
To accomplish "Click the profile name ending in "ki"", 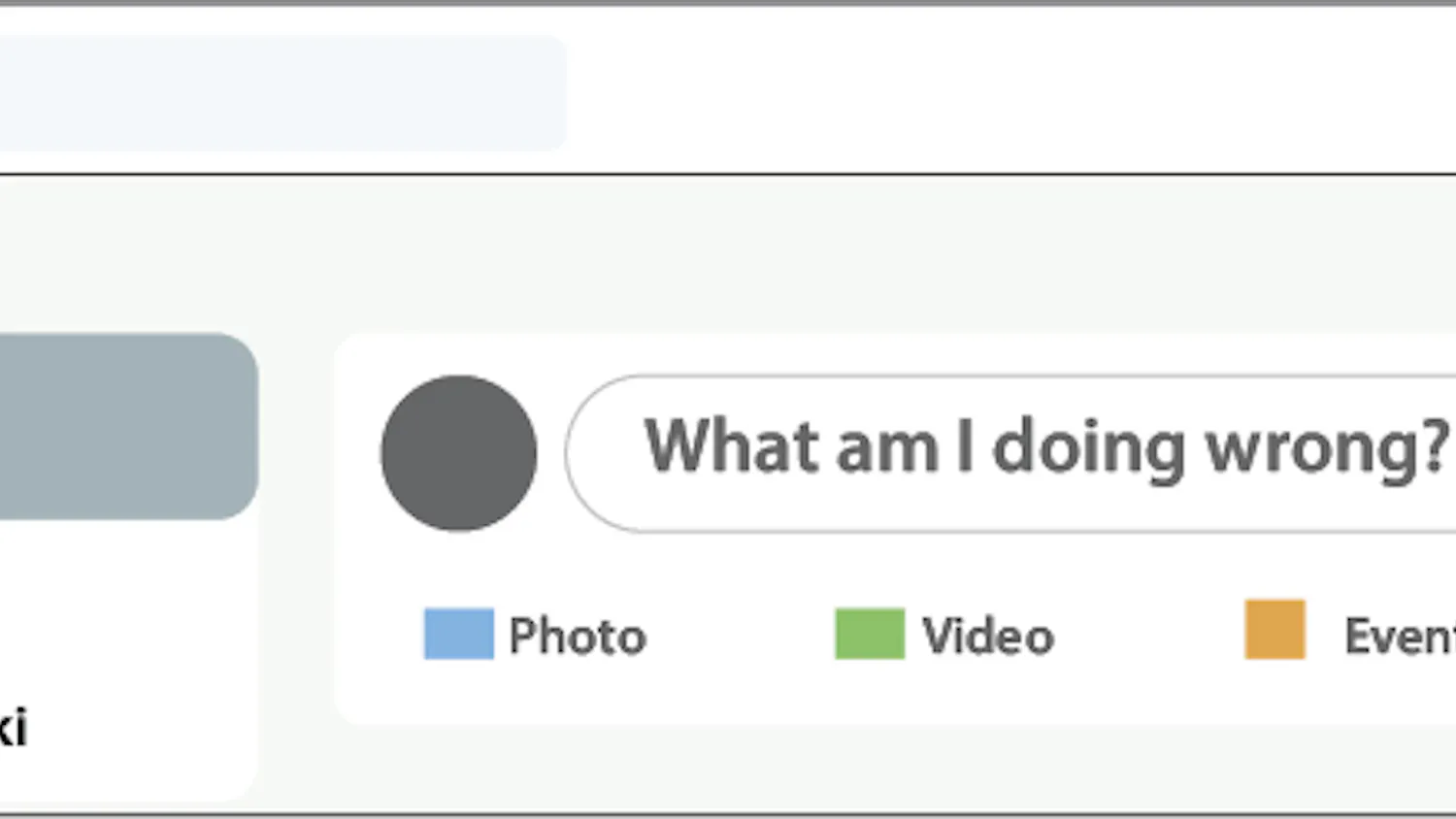I will pyautogui.click(x=14, y=728).
